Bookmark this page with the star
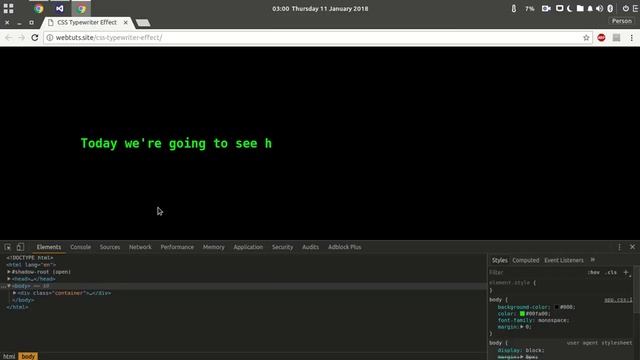The image size is (640, 360). click(x=586, y=38)
